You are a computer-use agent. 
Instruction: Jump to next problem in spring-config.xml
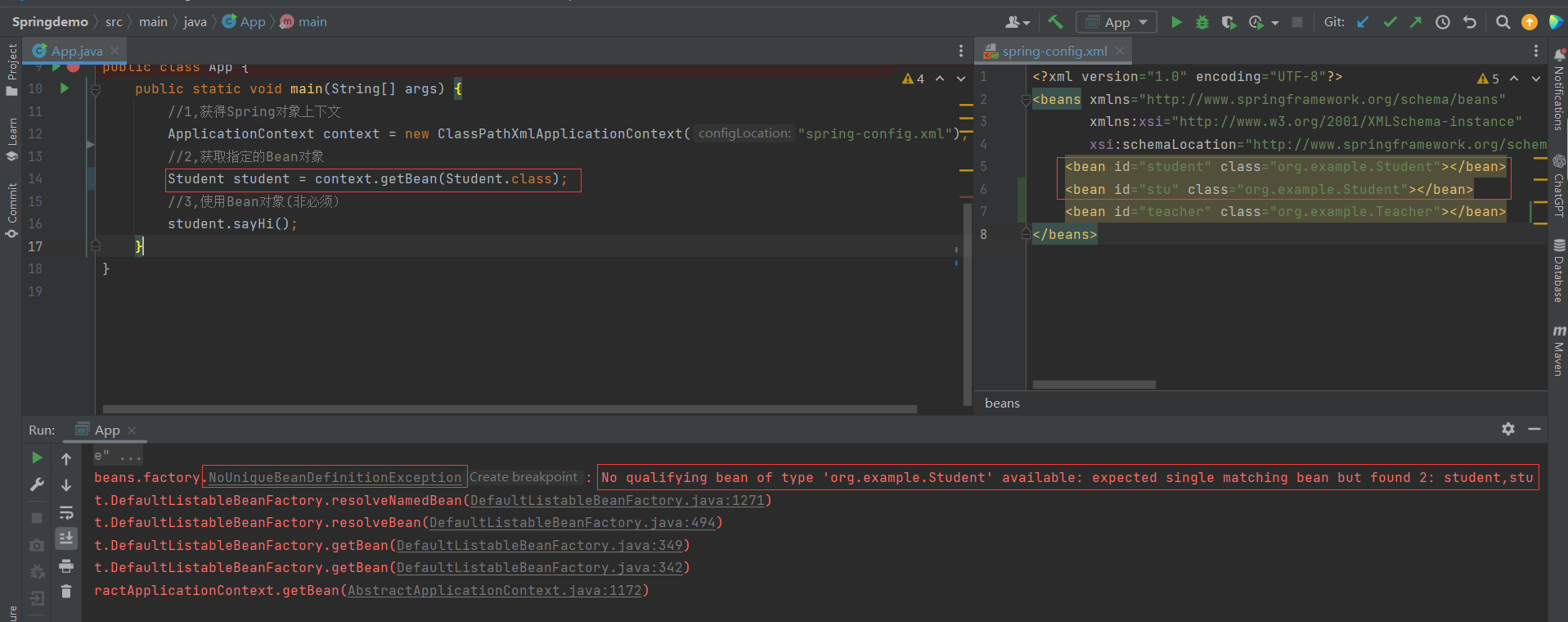[1536, 79]
